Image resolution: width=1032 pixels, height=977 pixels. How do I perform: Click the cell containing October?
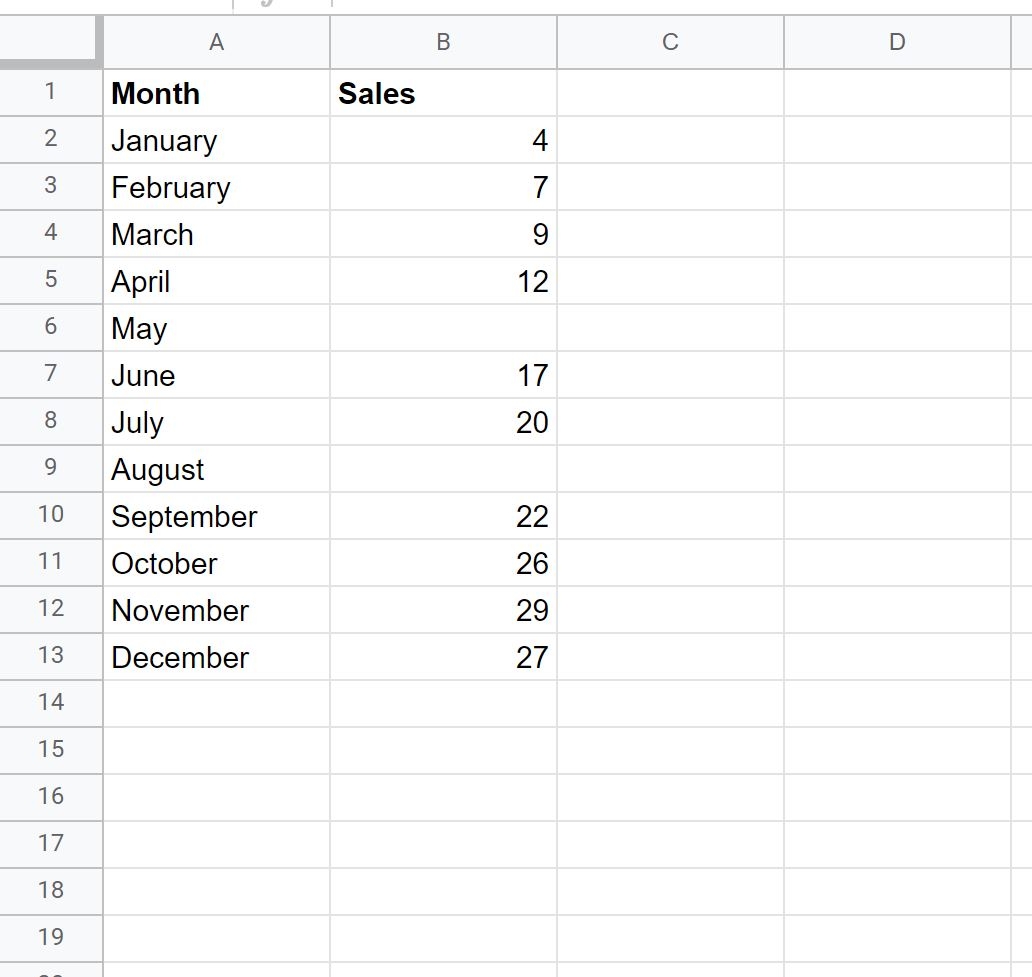pos(216,563)
